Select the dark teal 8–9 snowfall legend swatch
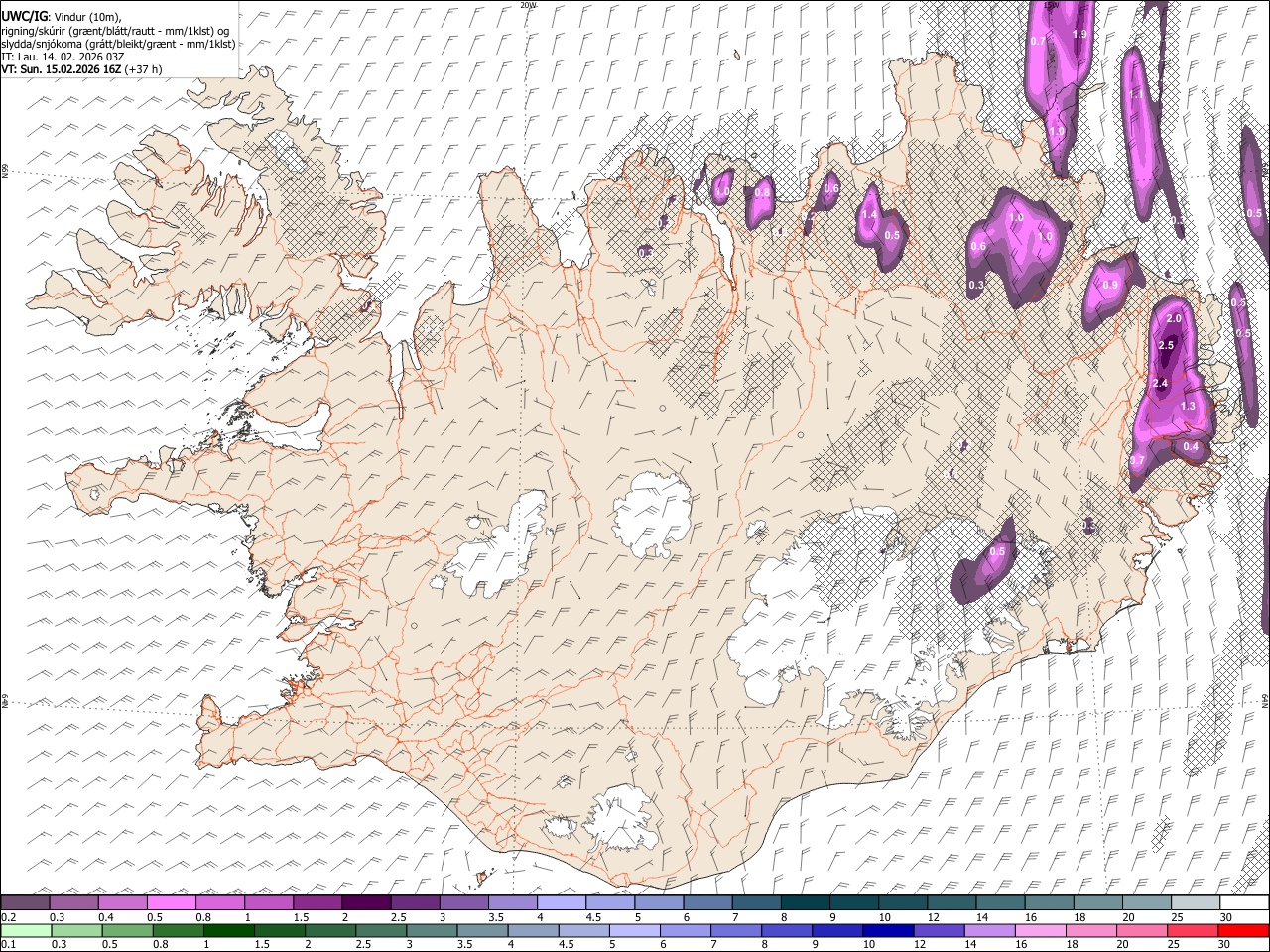The width and height of the screenshot is (1270, 952). [x=805, y=902]
